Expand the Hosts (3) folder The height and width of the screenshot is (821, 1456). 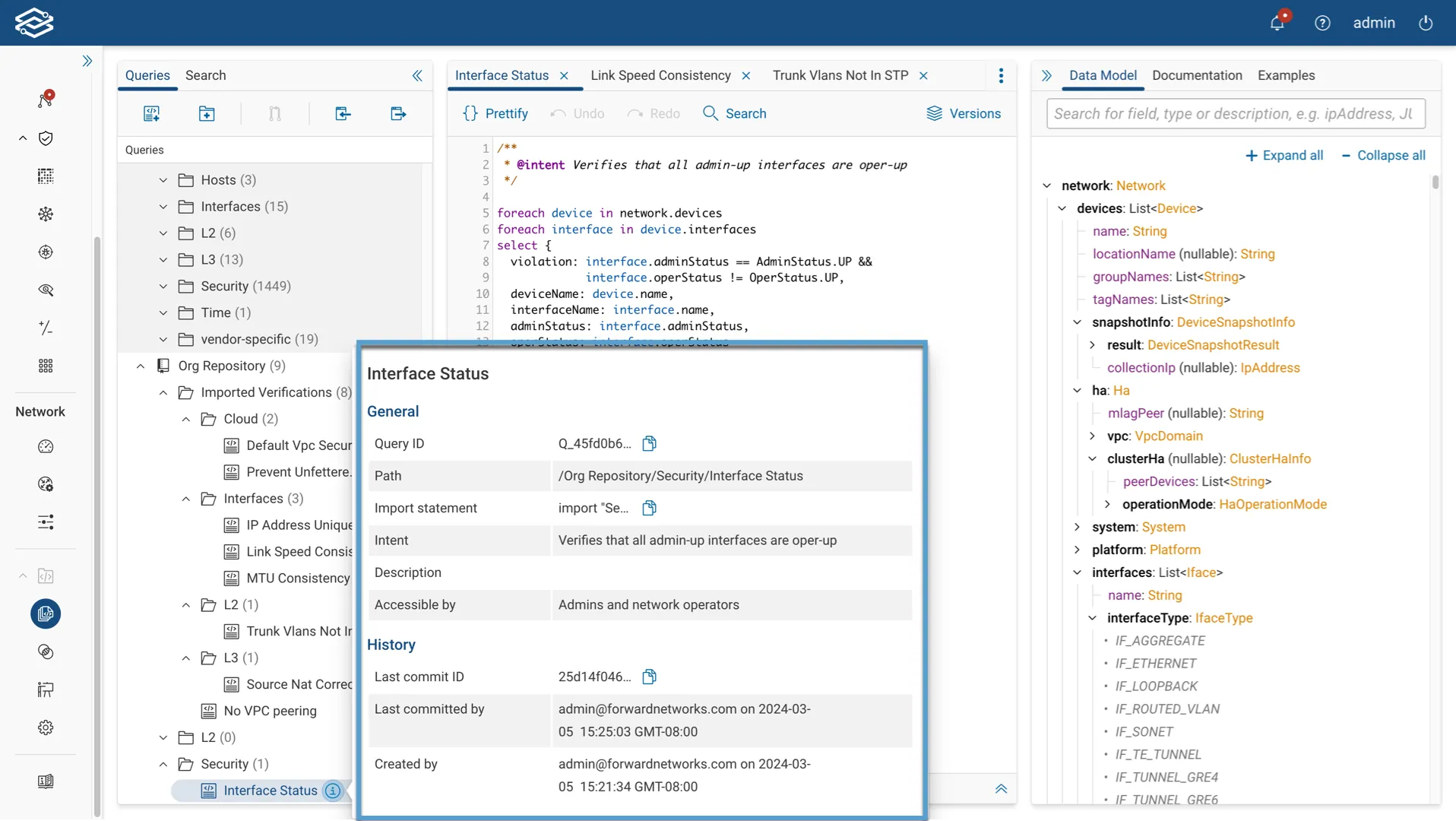[x=163, y=180]
